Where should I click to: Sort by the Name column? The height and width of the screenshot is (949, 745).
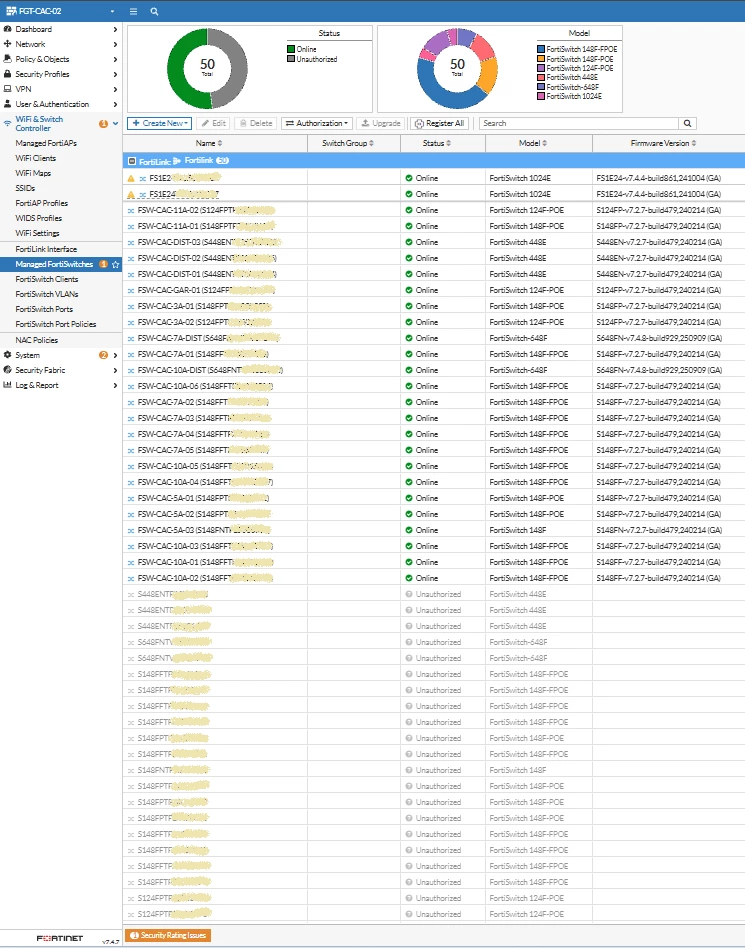click(x=209, y=143)
